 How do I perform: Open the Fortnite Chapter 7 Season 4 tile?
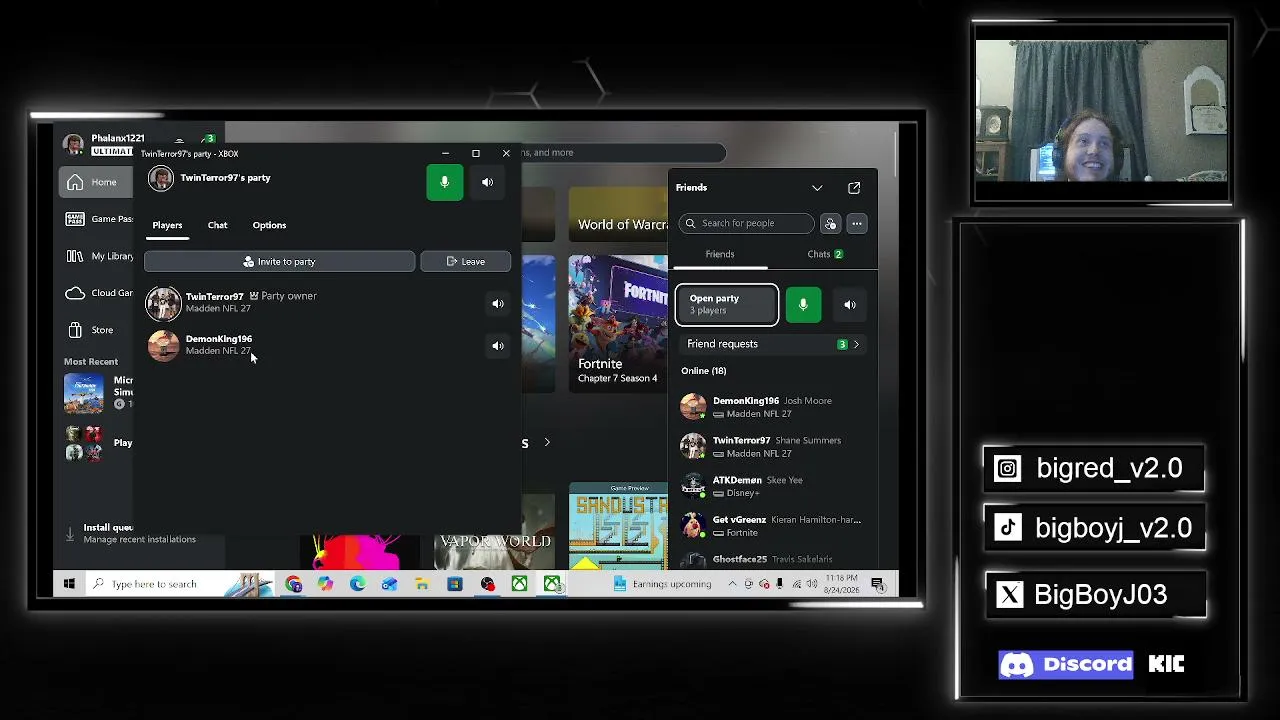(617, 323)
